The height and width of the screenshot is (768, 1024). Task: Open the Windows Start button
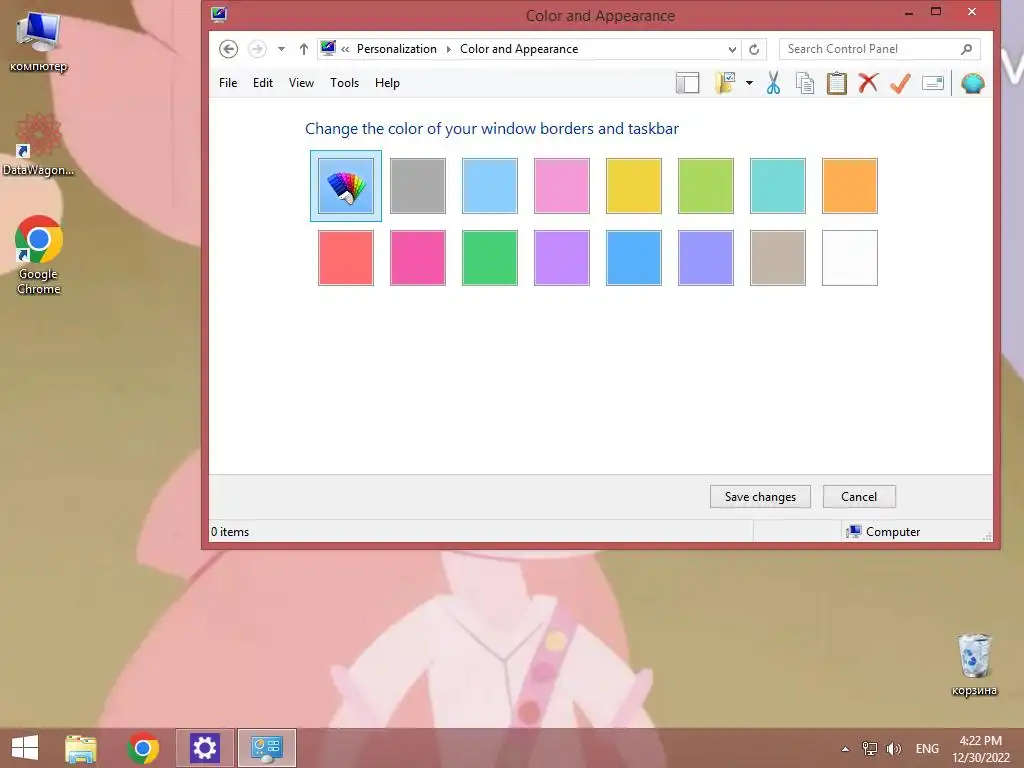click(x=25, y=748)
